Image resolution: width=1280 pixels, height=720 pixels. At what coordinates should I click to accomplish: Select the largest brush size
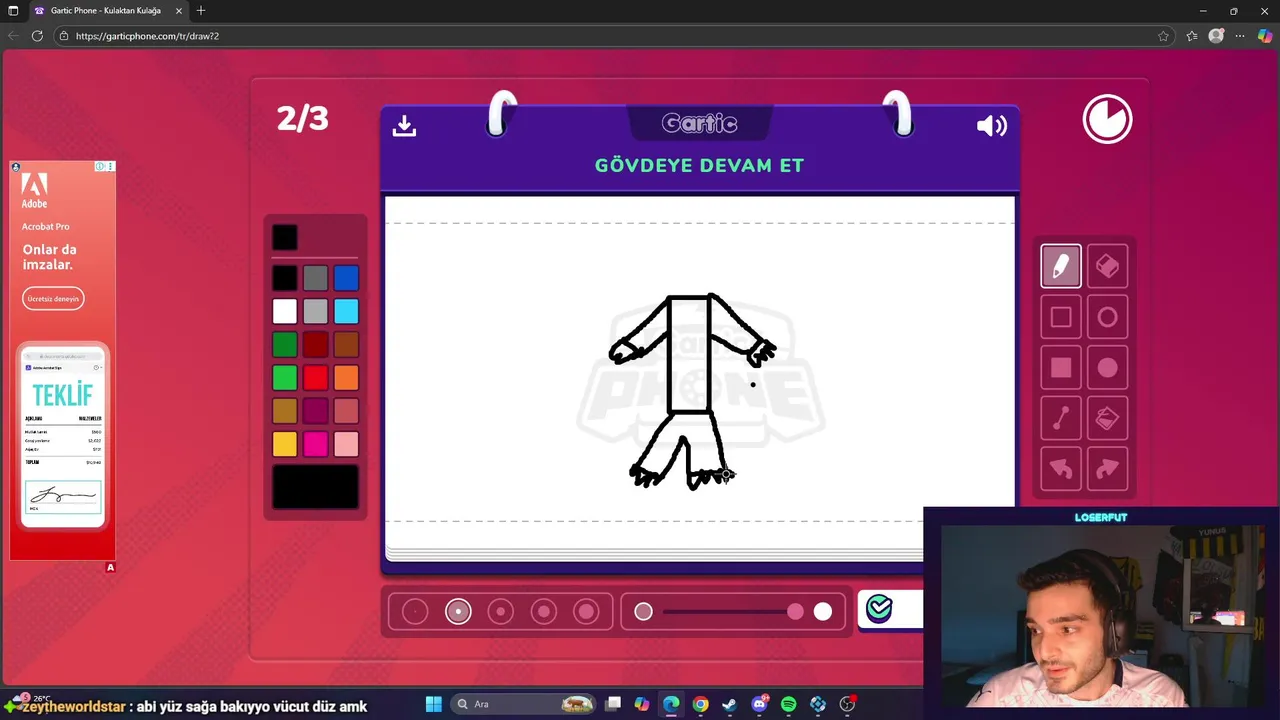click(x=586, y=611)
